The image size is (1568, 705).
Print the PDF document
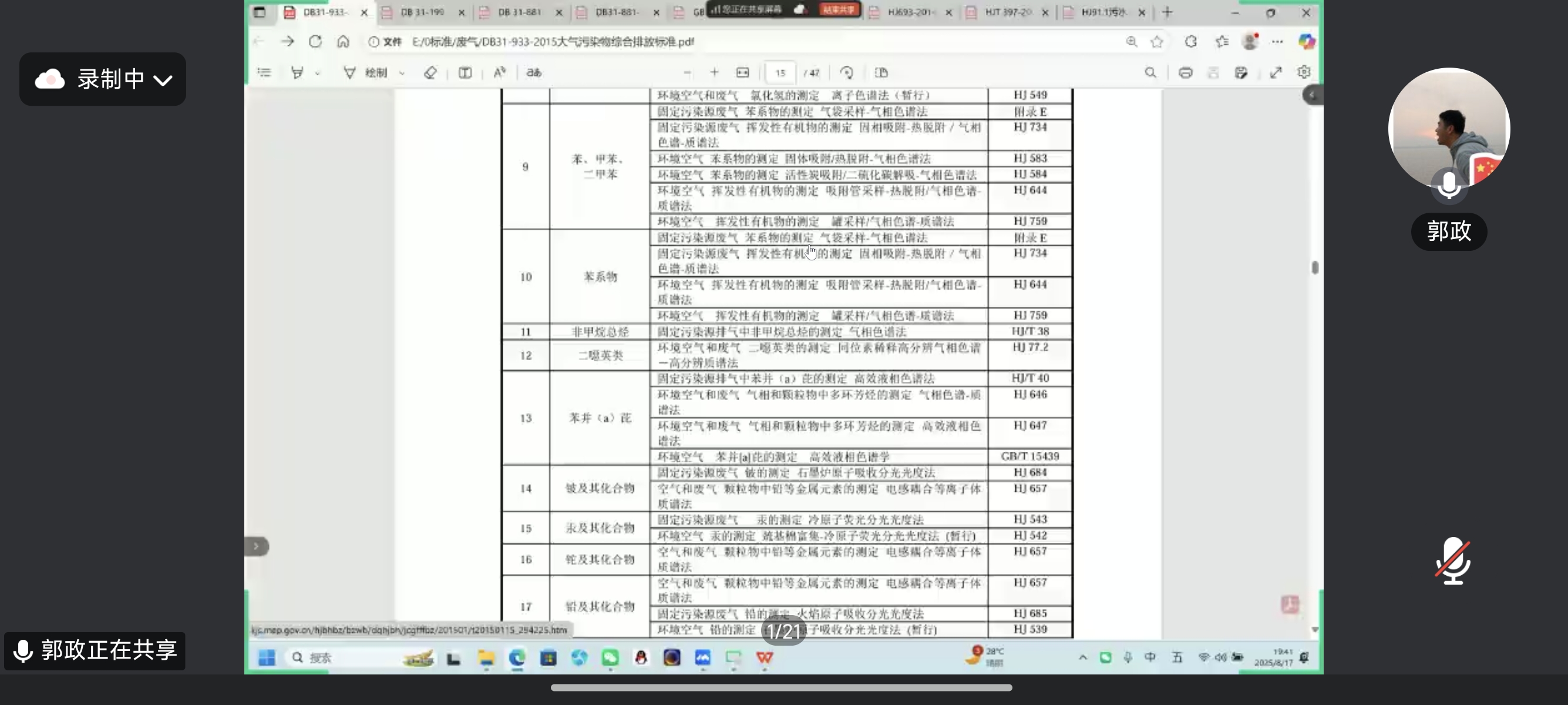click(1185, 72)
